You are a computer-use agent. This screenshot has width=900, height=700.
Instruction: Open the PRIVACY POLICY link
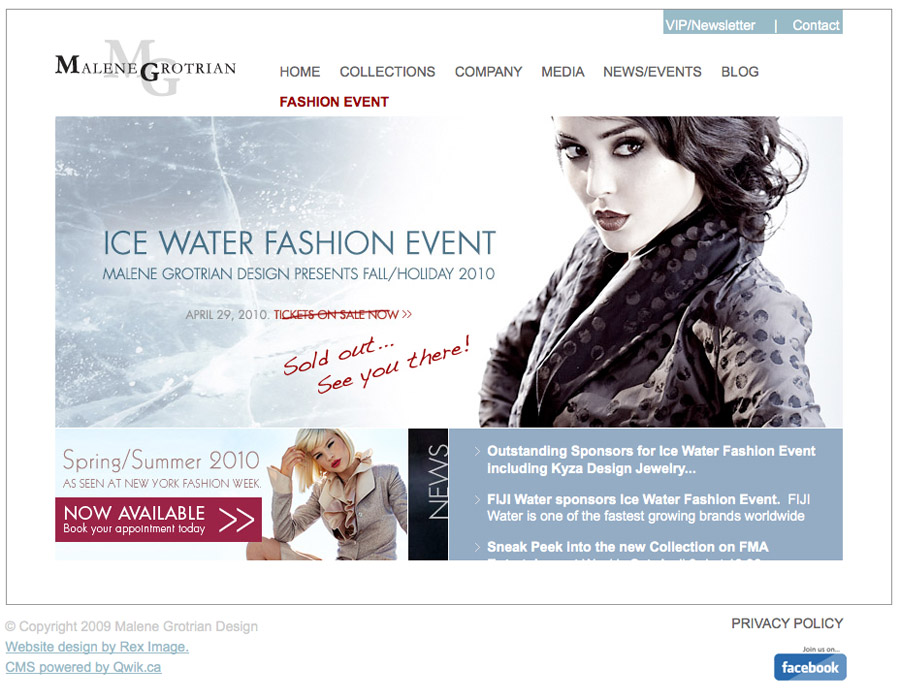[787, 623]
